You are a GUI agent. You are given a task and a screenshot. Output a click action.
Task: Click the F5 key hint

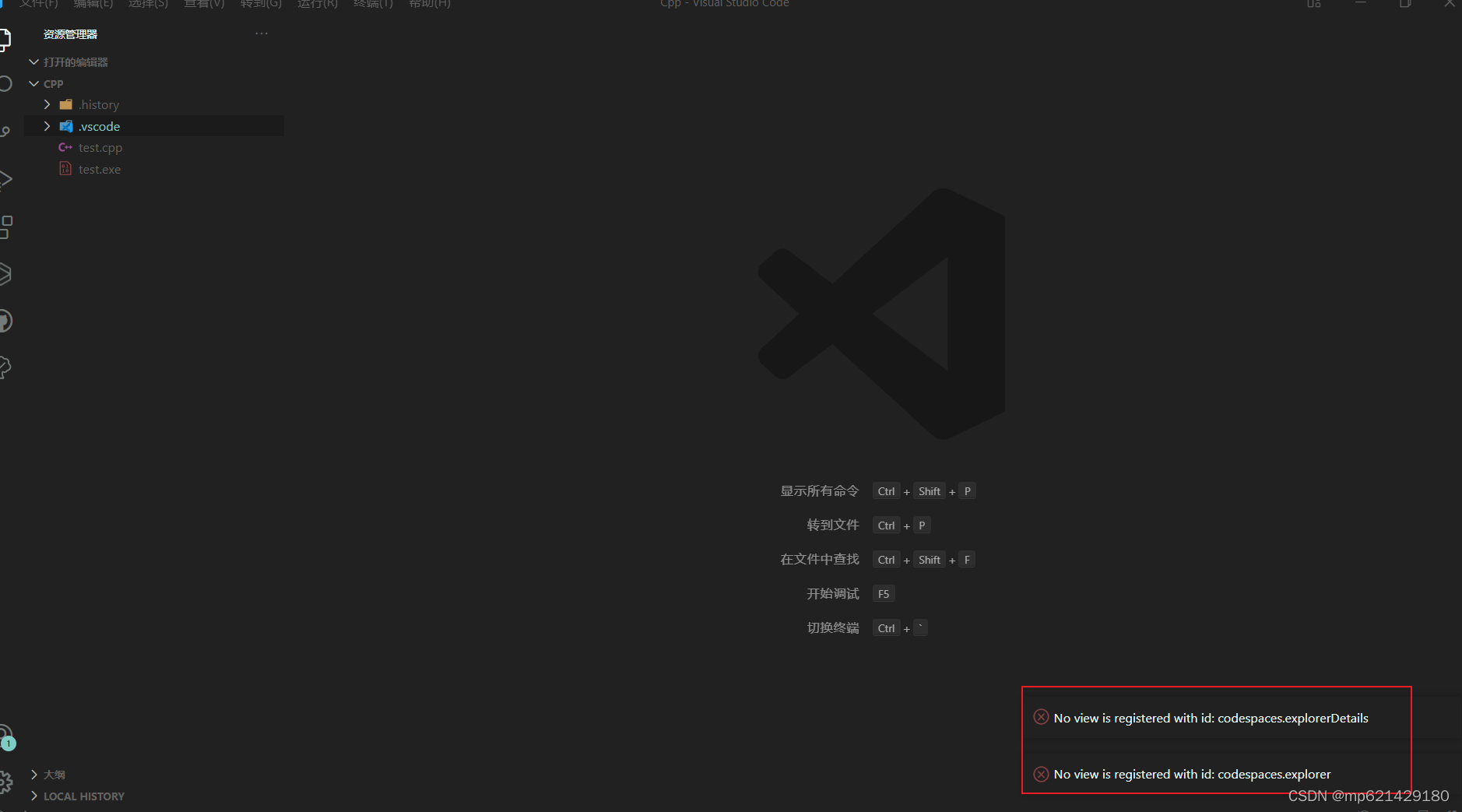tap(884, 594)
